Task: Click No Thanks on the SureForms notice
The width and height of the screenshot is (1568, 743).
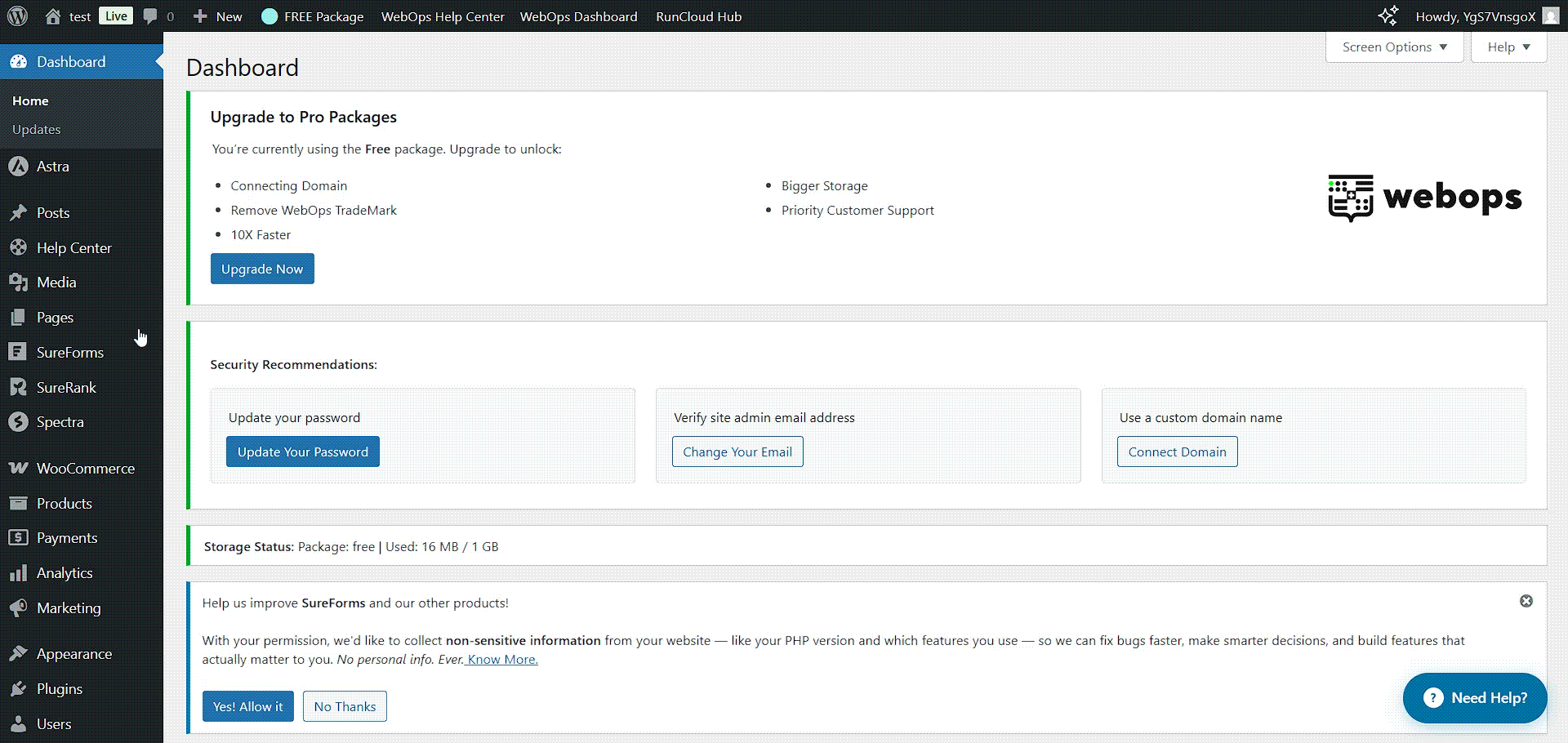Action: tap(345, 707)
